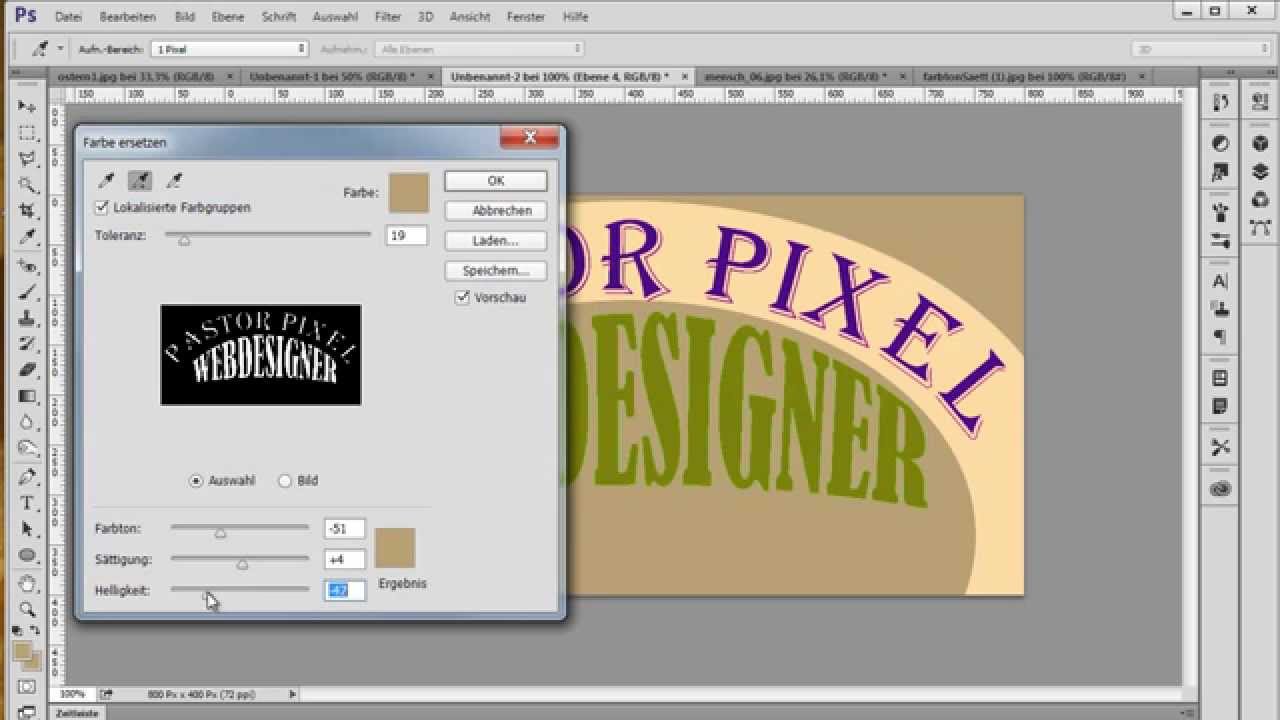Open the Ebene menu
Screen dimensions: 1280x720
(x=228, y=17)
